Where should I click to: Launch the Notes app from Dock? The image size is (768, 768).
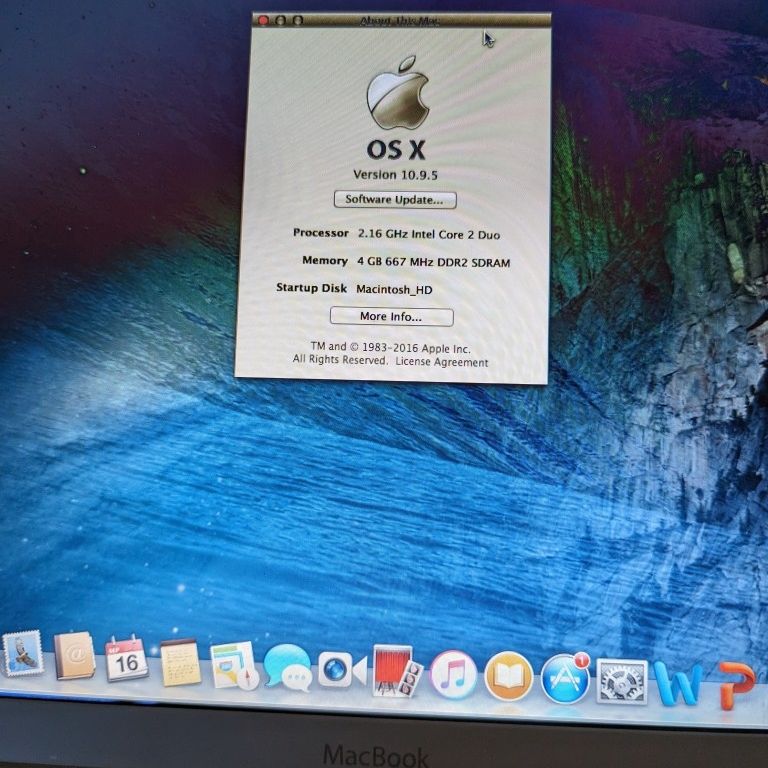coord(181,662)
